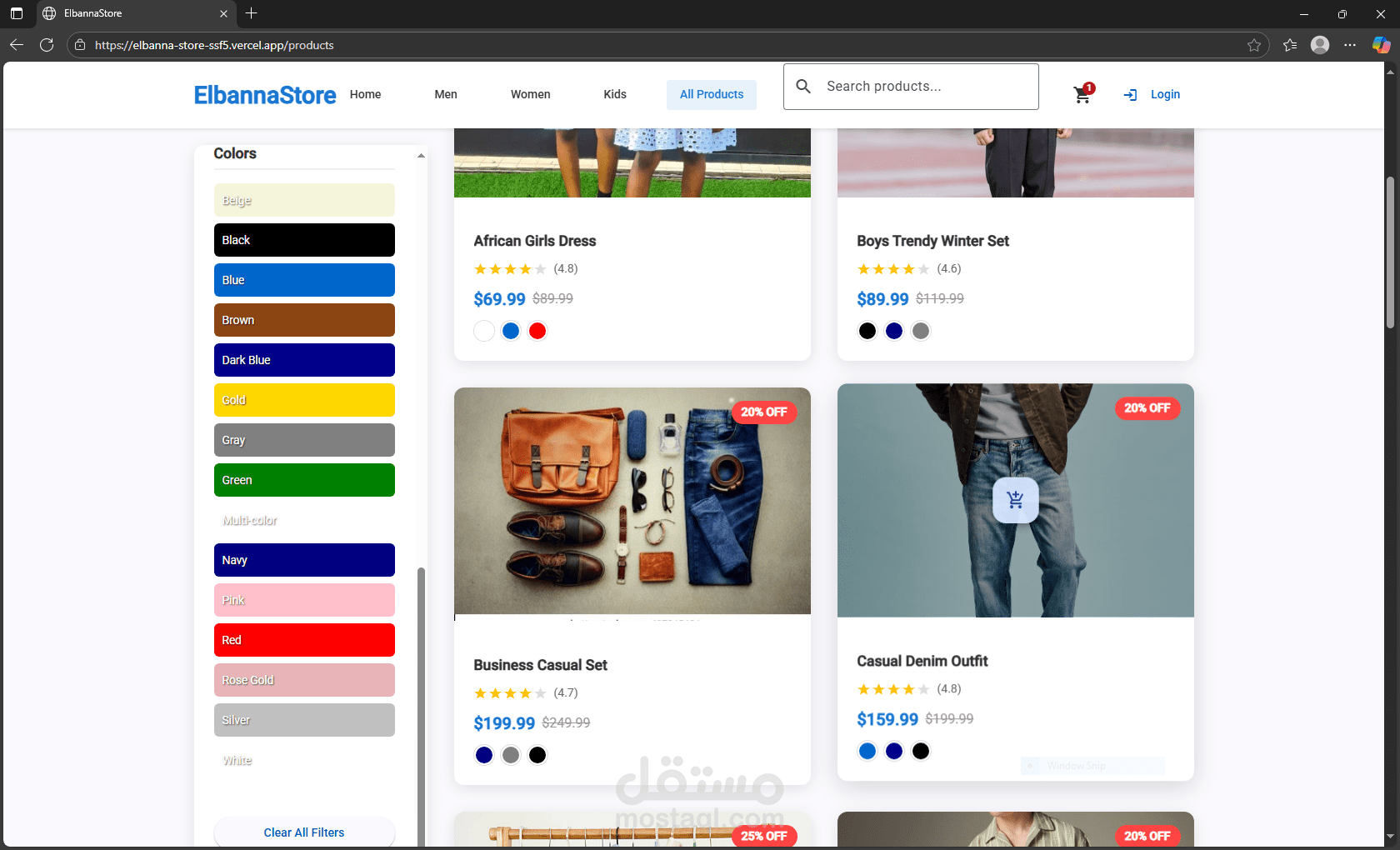Click the Login arrow icon
Viewport: 1400px width, 850px height.
tap(1130, 95)
